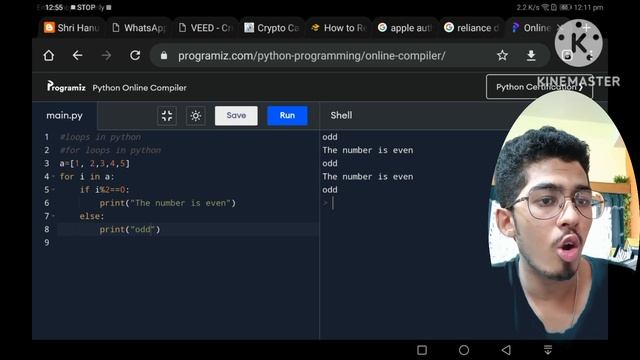The image size is (640, 360).
Task: Click the print("odd") code line
Action: pyautogui.click(x=130, y=229)
